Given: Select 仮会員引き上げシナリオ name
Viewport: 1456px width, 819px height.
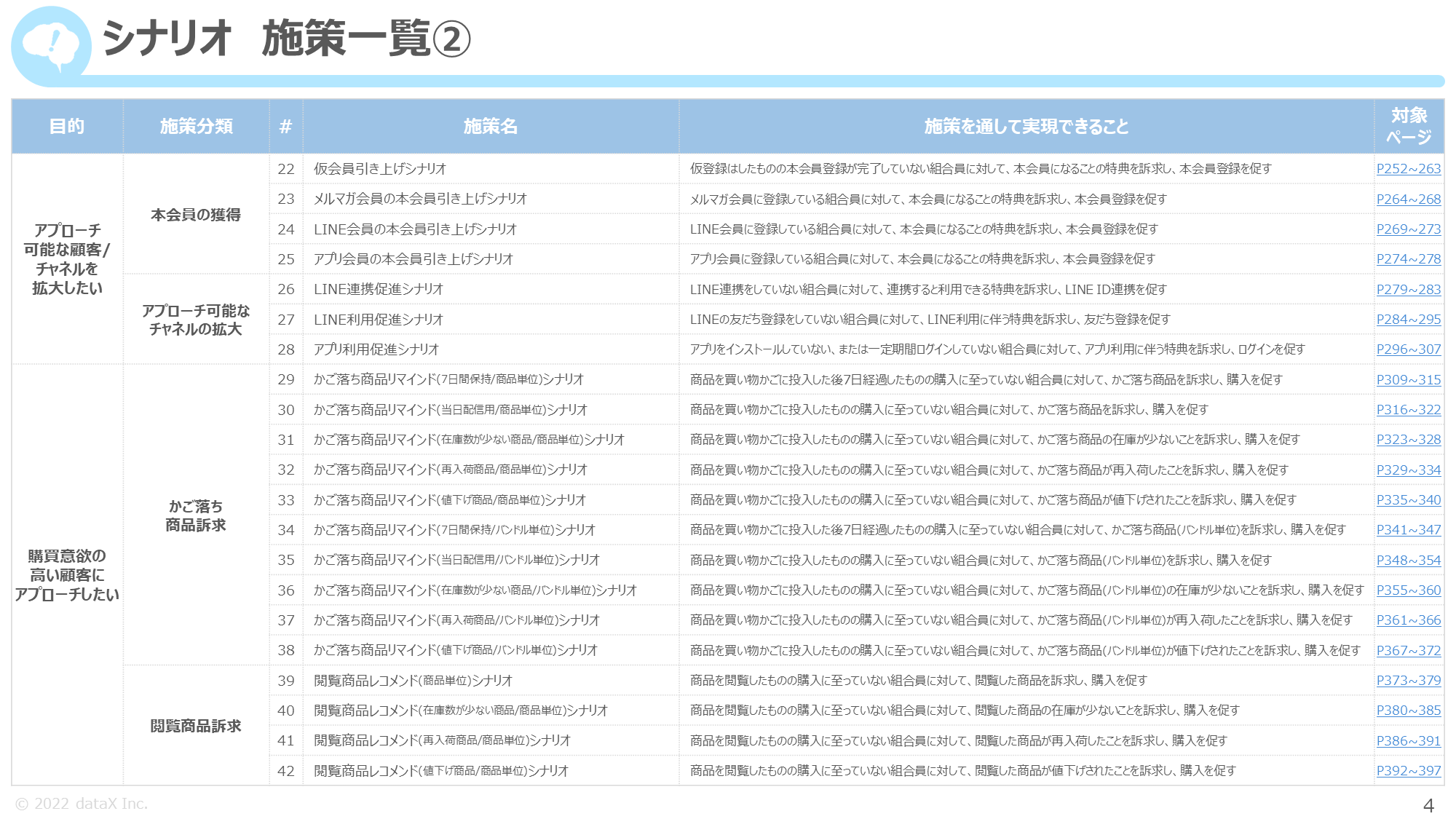Looking at the screenshot, I should [380, 169].
